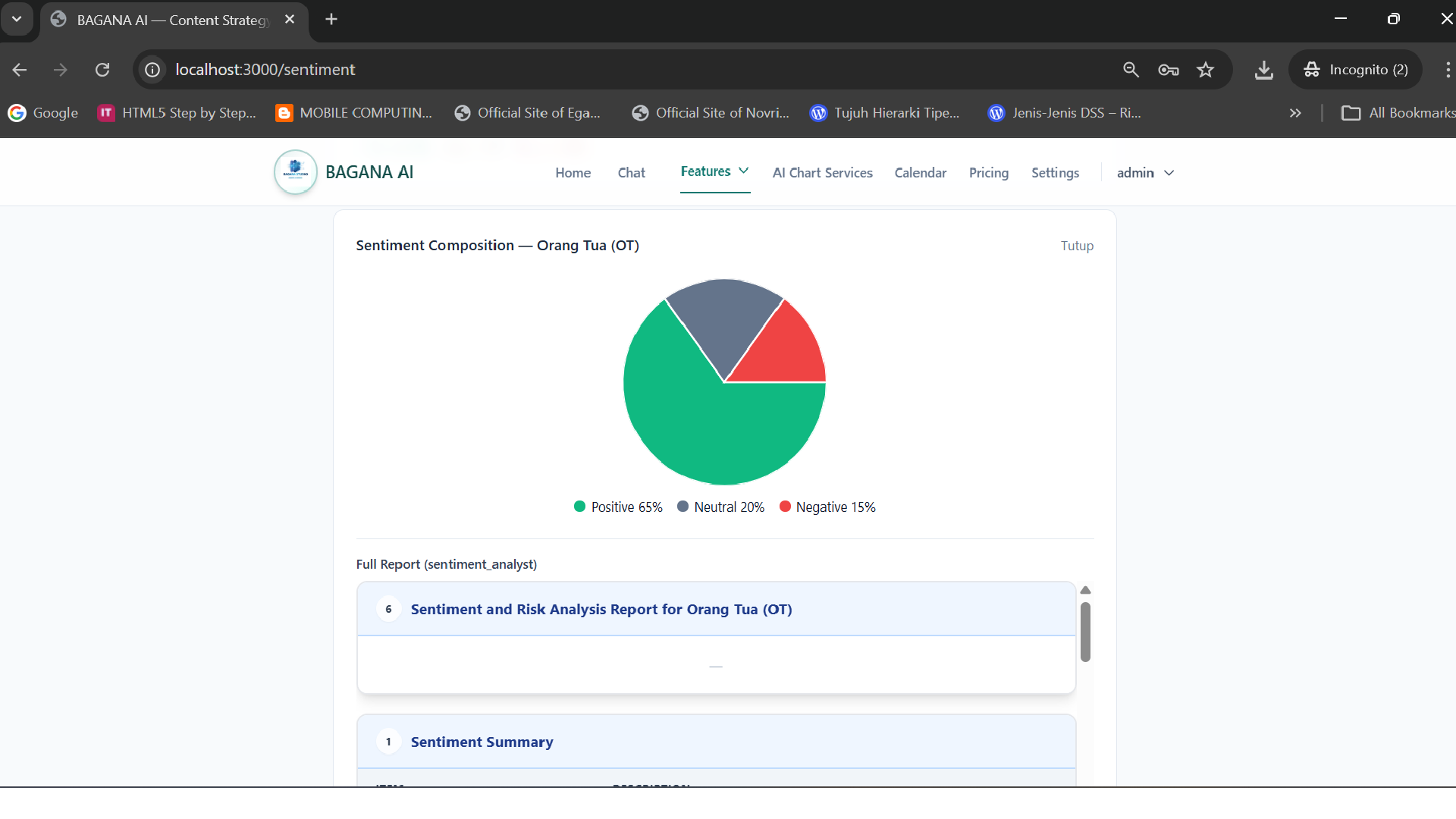Reload the current page

(102, 69)
